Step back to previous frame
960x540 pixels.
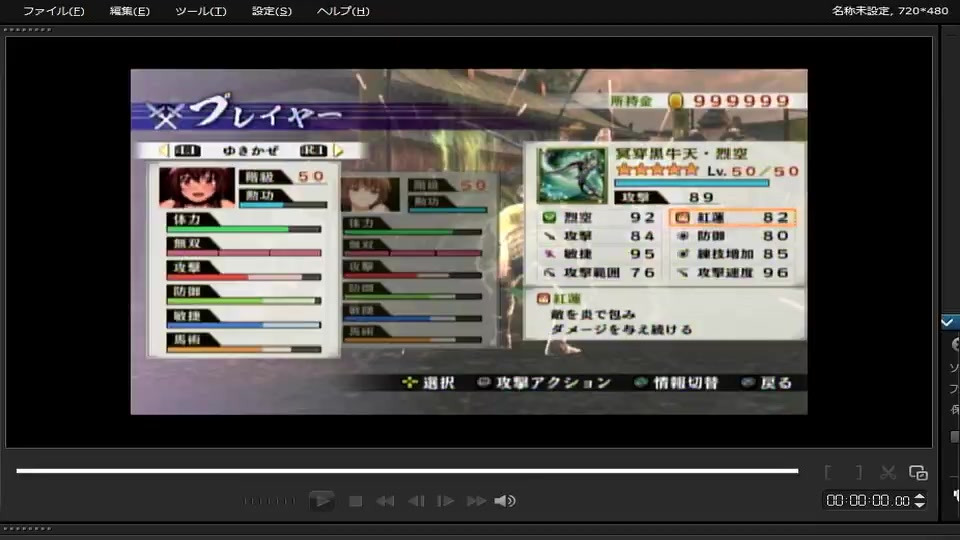(x=416, y=501)
